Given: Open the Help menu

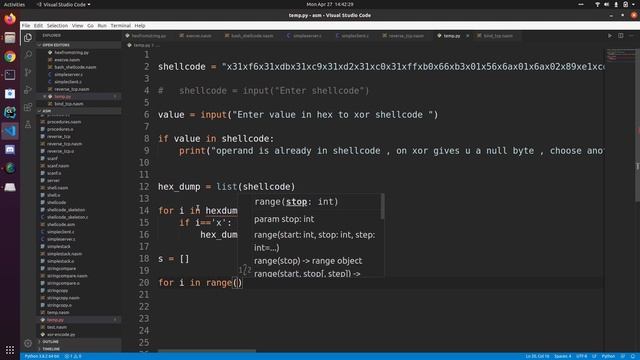Looking at the screenshot, I should (x=140, y=25).
